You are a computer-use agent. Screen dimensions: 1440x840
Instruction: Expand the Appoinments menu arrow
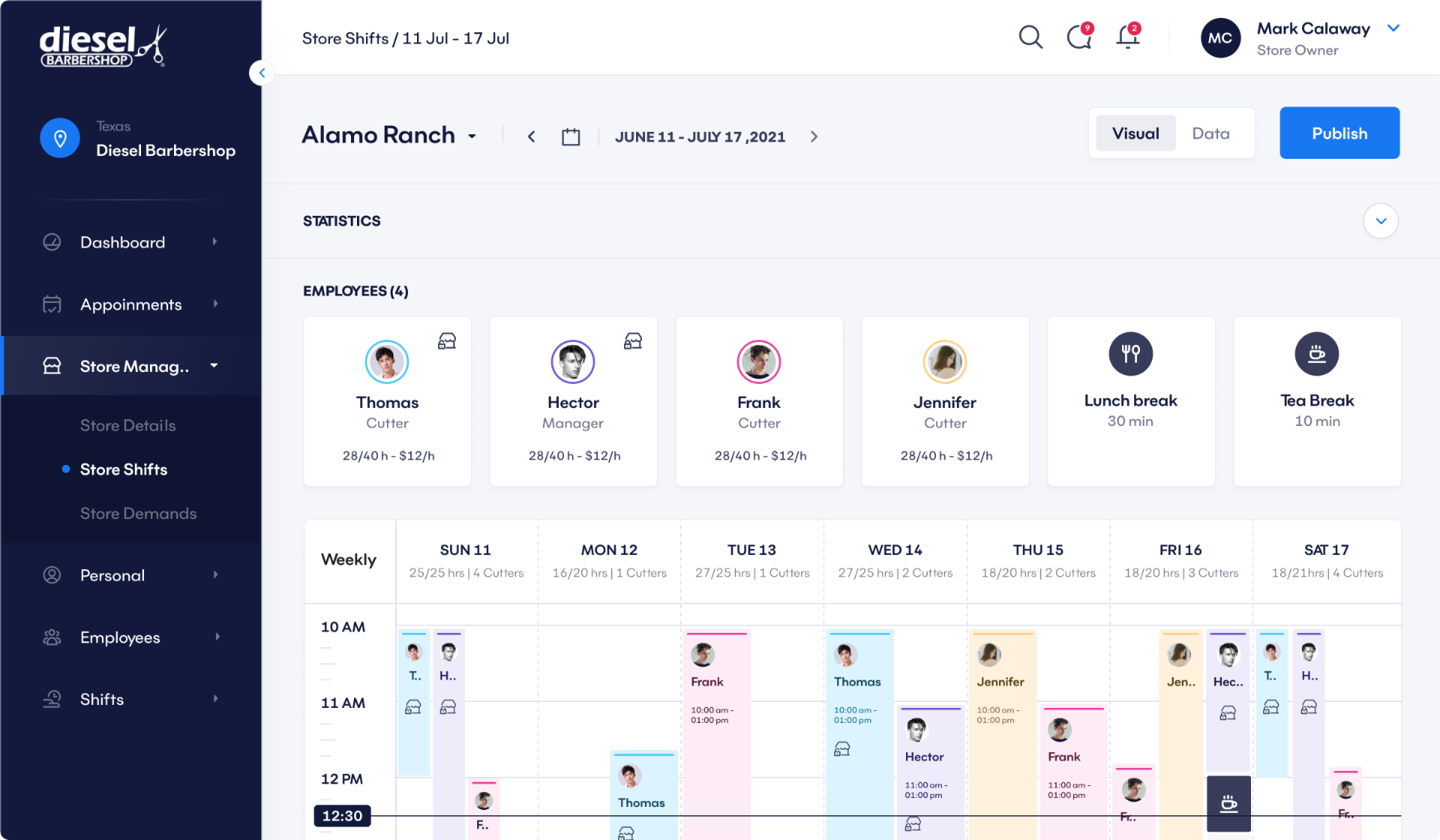215,304
